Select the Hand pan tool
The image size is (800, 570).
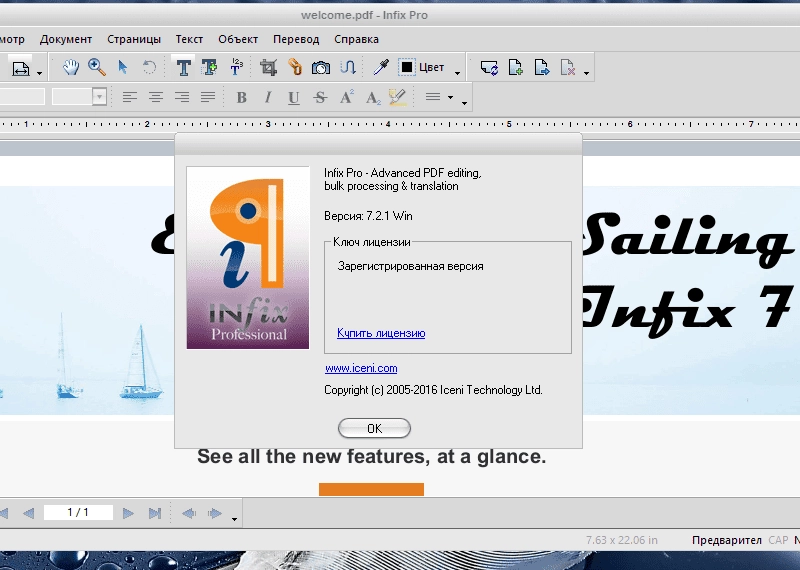click(x=71, y=67)
